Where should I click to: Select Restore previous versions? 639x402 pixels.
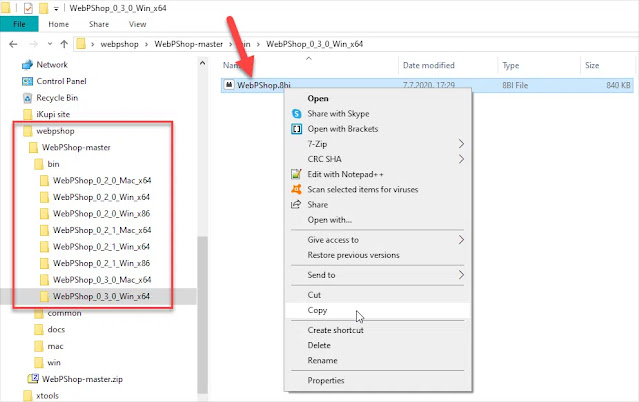(378, 255)
